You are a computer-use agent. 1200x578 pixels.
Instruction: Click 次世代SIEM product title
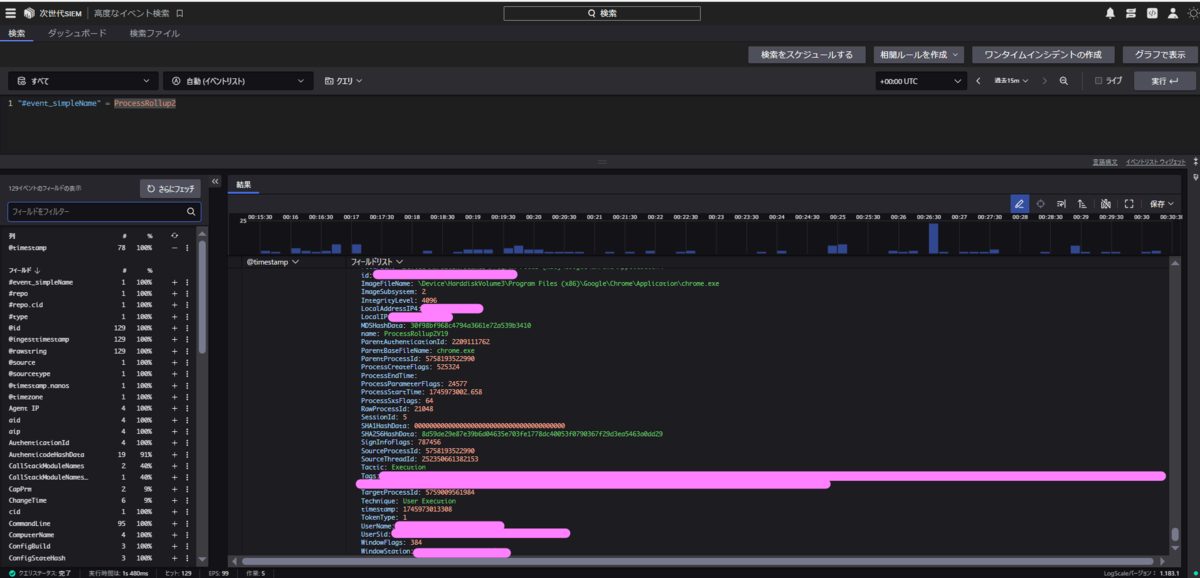pos(58,13)
